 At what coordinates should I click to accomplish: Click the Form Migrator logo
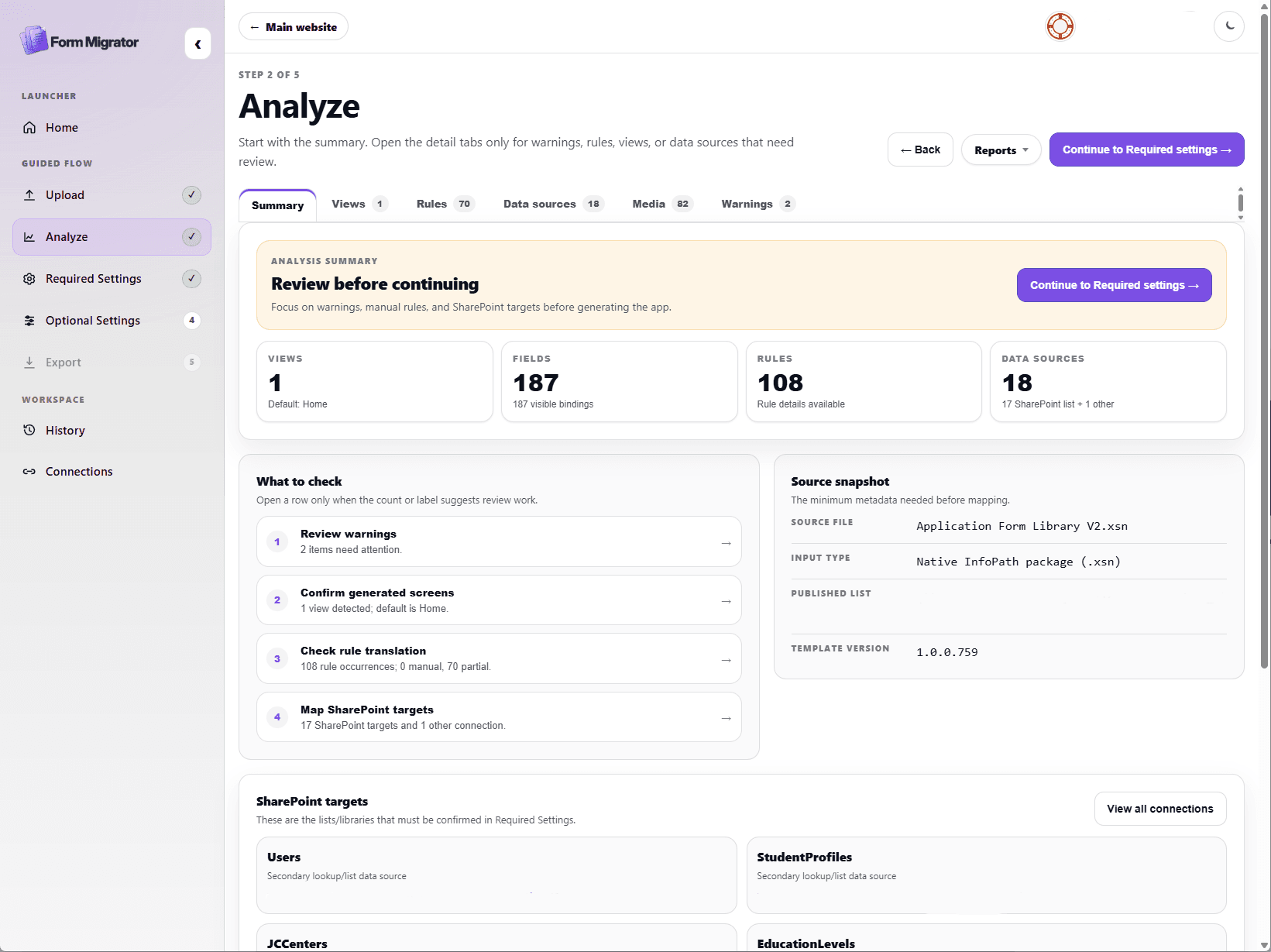[x=79, y=41]
